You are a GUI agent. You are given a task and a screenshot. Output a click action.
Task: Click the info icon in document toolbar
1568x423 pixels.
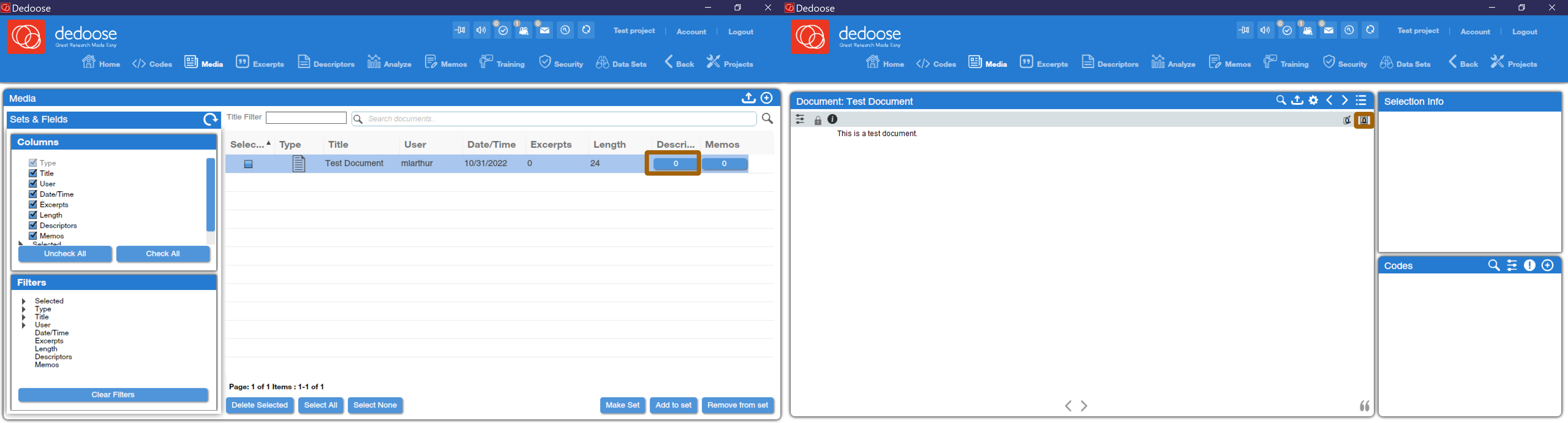(x=833, y=120)
